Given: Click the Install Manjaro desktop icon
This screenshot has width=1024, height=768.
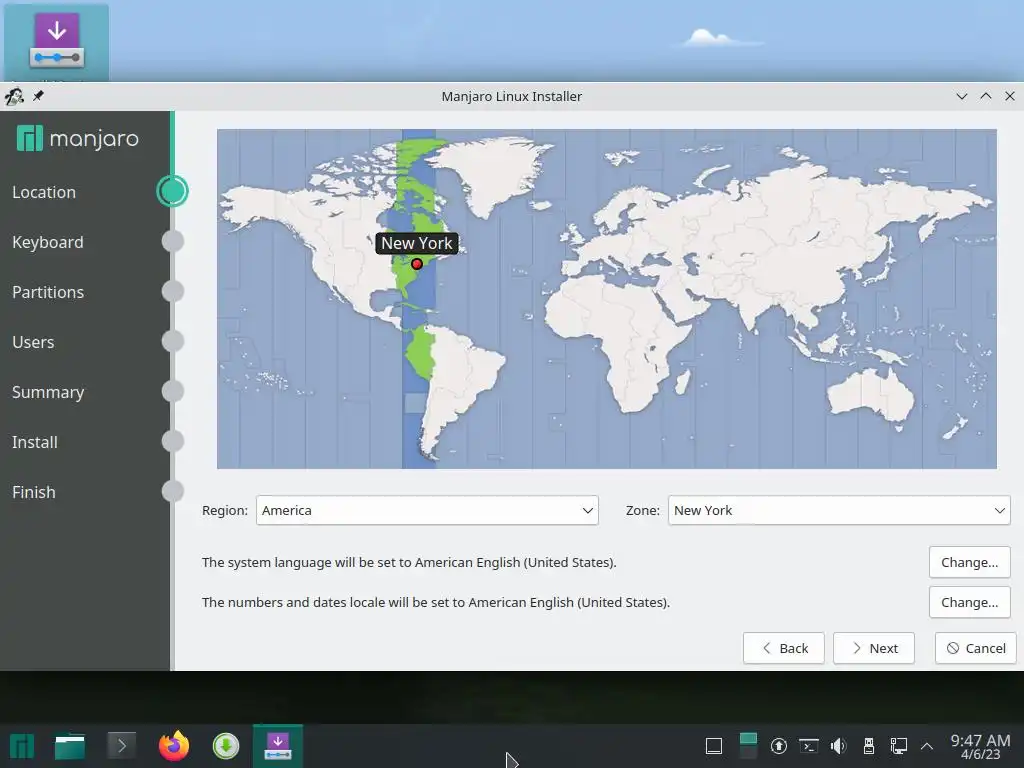Looking at the screenshot, I should [x=57, y=42].
